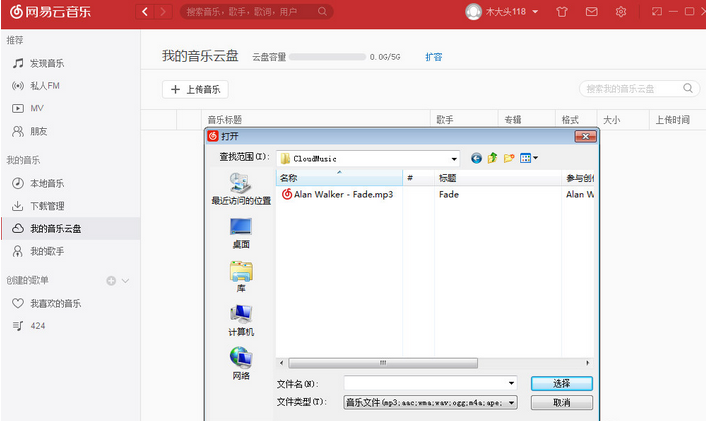Select Alan Walker - Fade.mp3 file
Viewport: 706px width, 421px height.
point(337,194)
